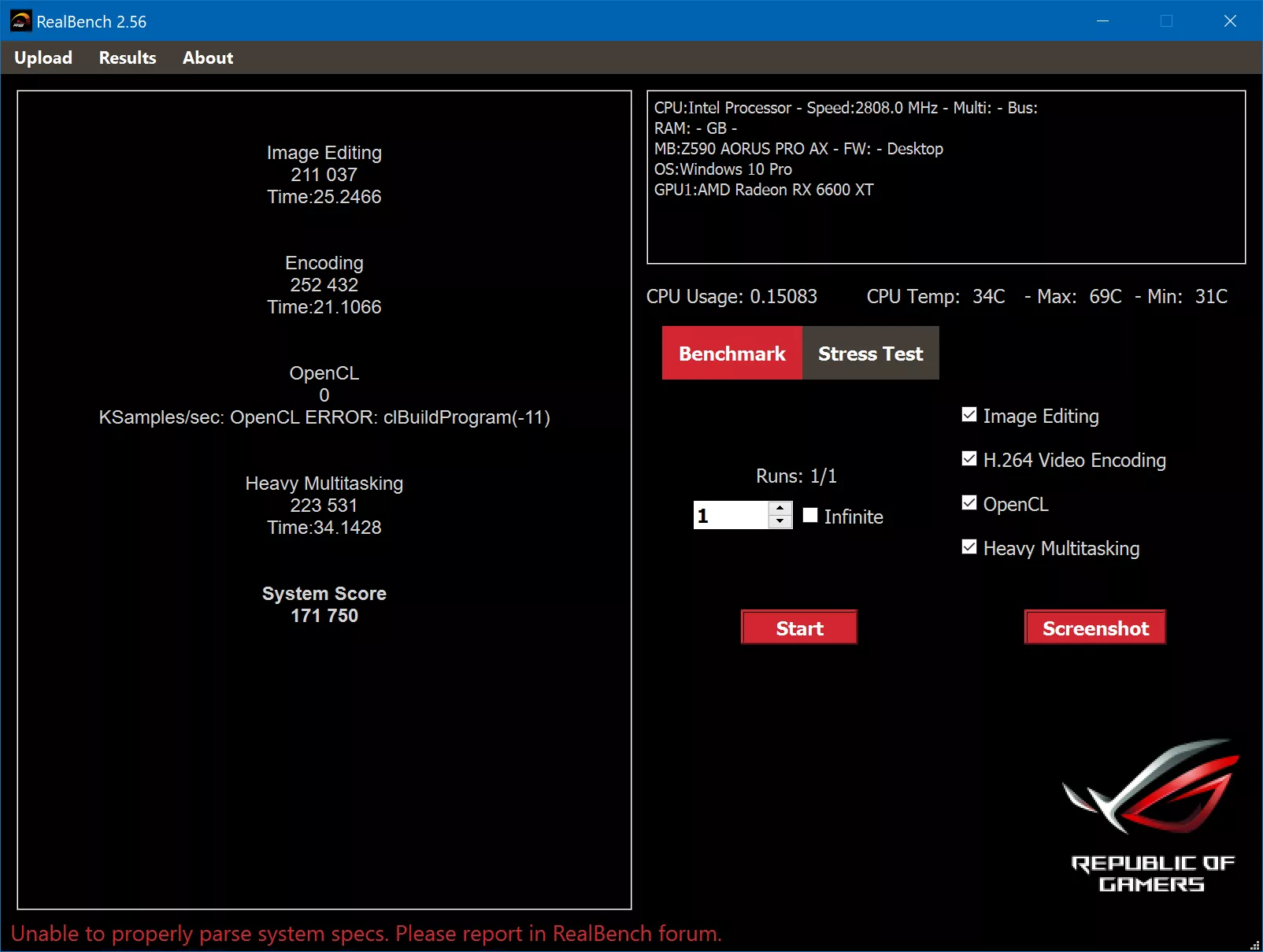
Task: Switch to the Benchmark tab
Action: (732, 353)
